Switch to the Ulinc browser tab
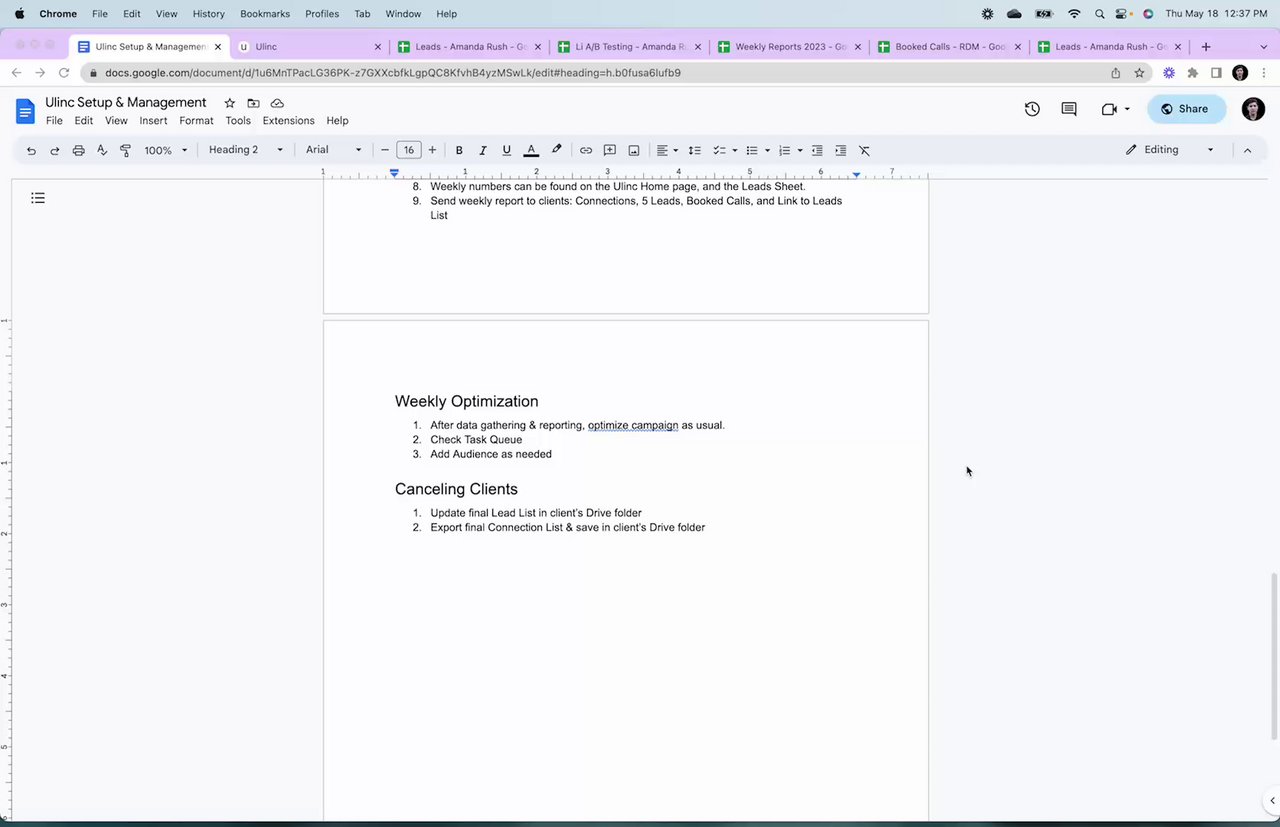The width and height of the screenshot is (1280, 827). tap(310, 46)
